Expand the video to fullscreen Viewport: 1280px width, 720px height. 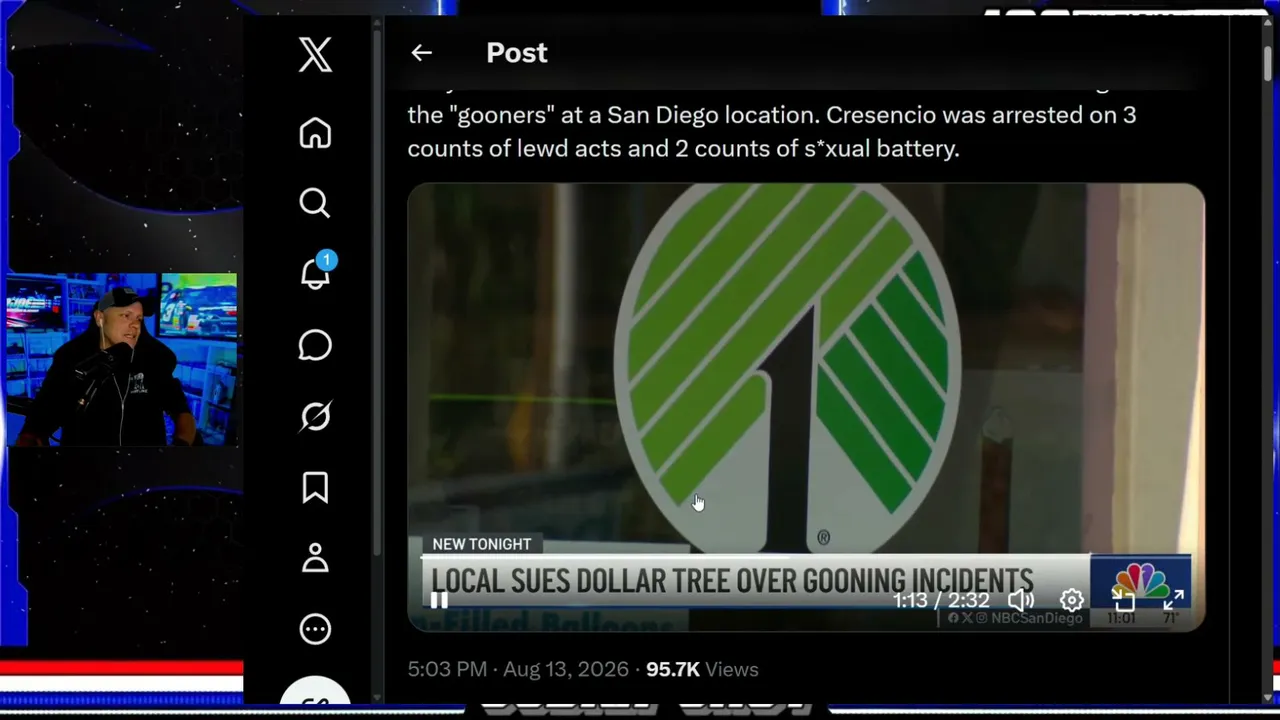tap(1174, 600)
